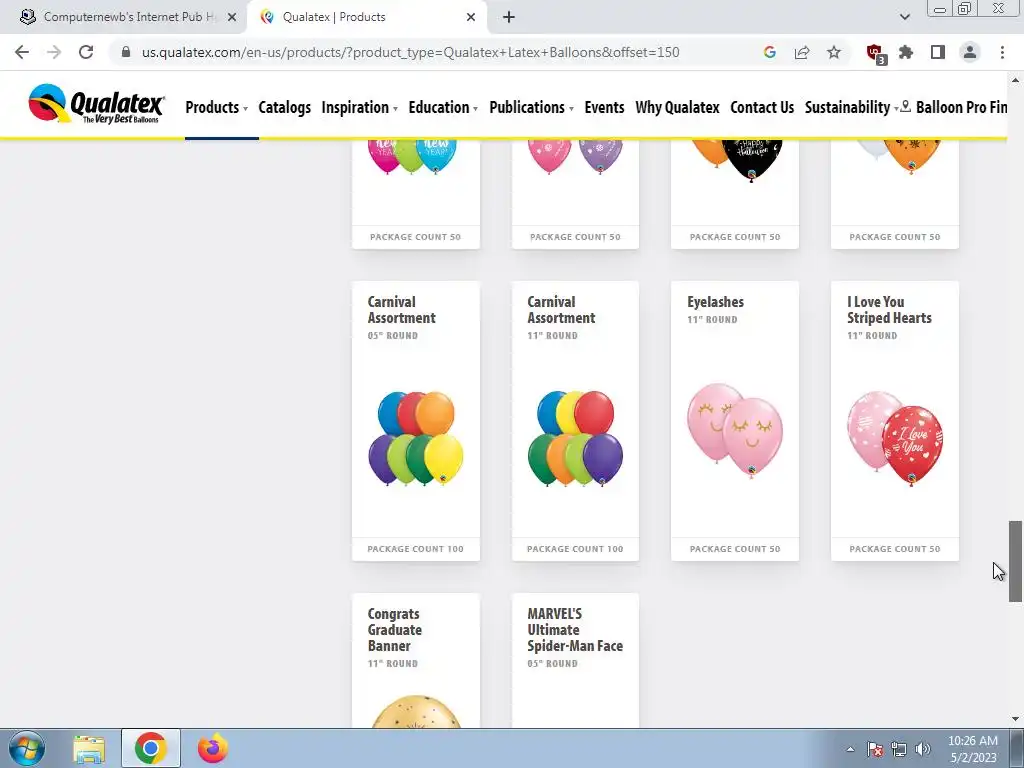The width and height of the screenshot is (1024, 768).
Task: Open the Extensions puzzle menu
Action: 906,52
